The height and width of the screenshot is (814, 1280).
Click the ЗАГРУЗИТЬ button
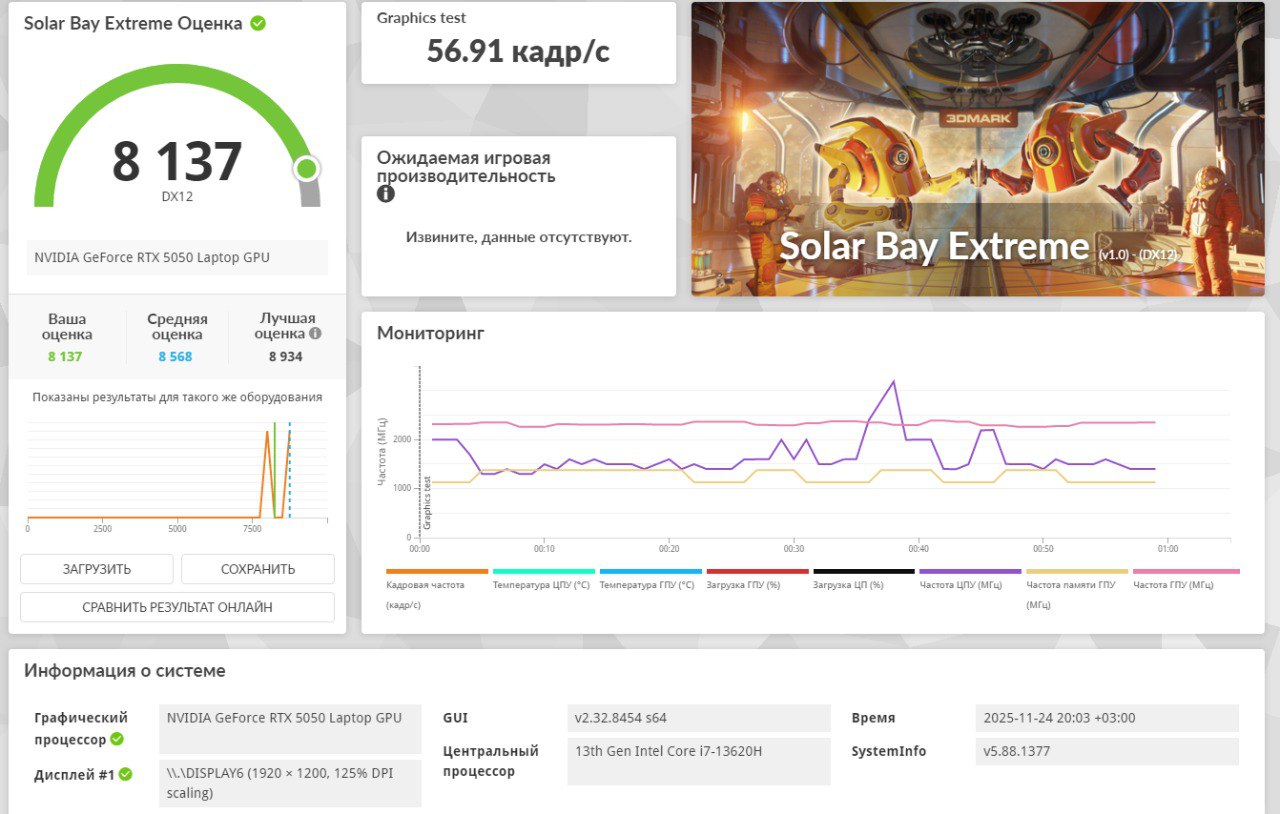click(x=97, y=569)
